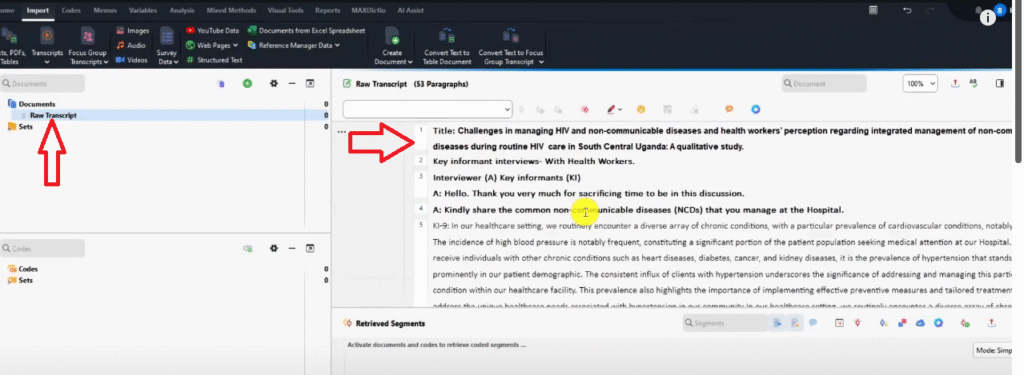This screenshot has width=1024, height=375.
Task: Open Documents panel settings gear
Action: [274, 84]
